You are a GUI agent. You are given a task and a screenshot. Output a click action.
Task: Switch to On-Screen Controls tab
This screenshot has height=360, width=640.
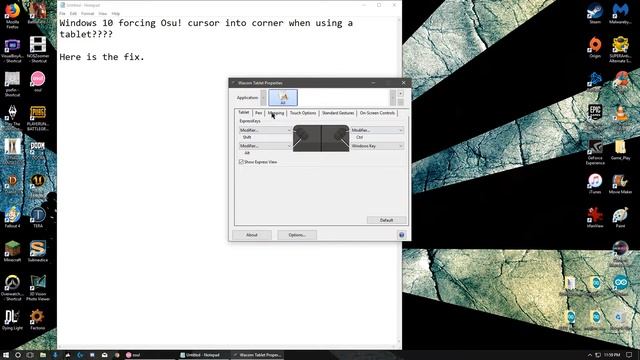click(377, 113)
